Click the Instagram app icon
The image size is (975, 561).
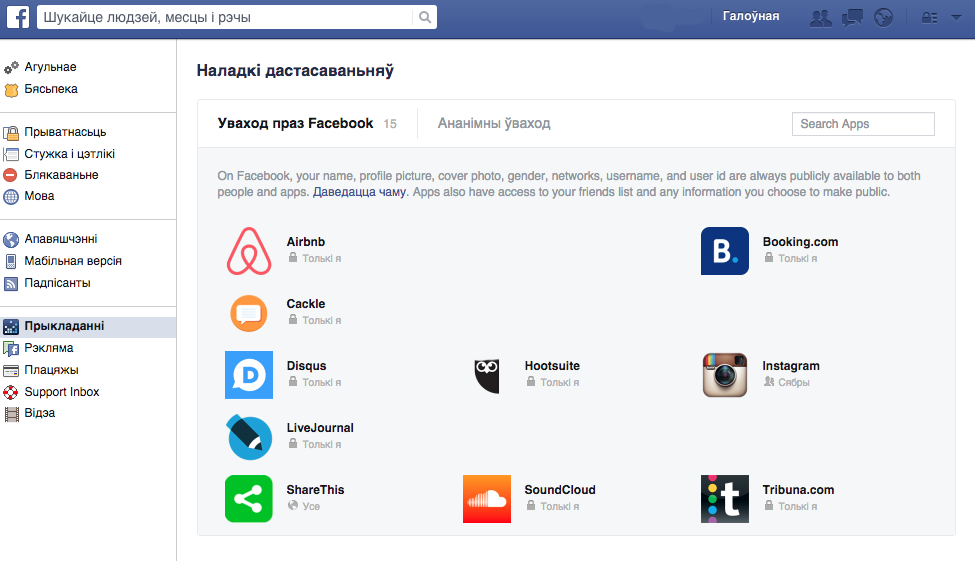725,375
